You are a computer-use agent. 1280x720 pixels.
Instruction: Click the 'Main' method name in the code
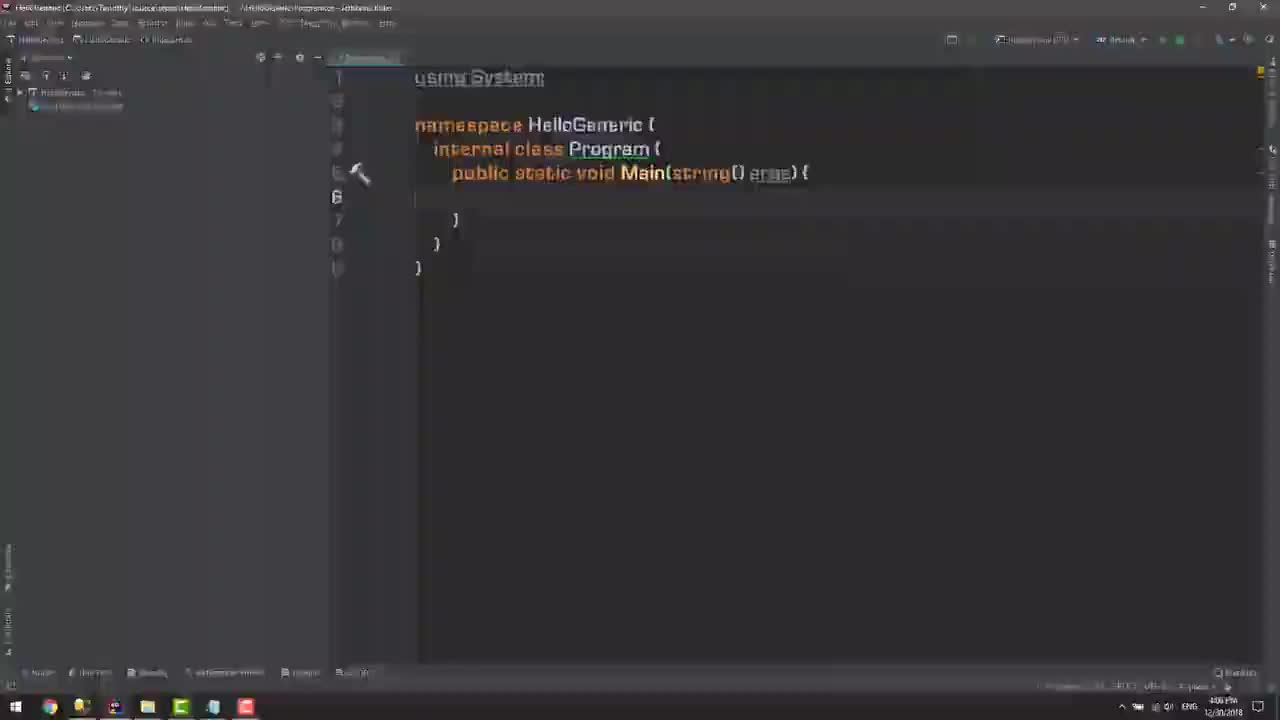click(x=642, y=173)
